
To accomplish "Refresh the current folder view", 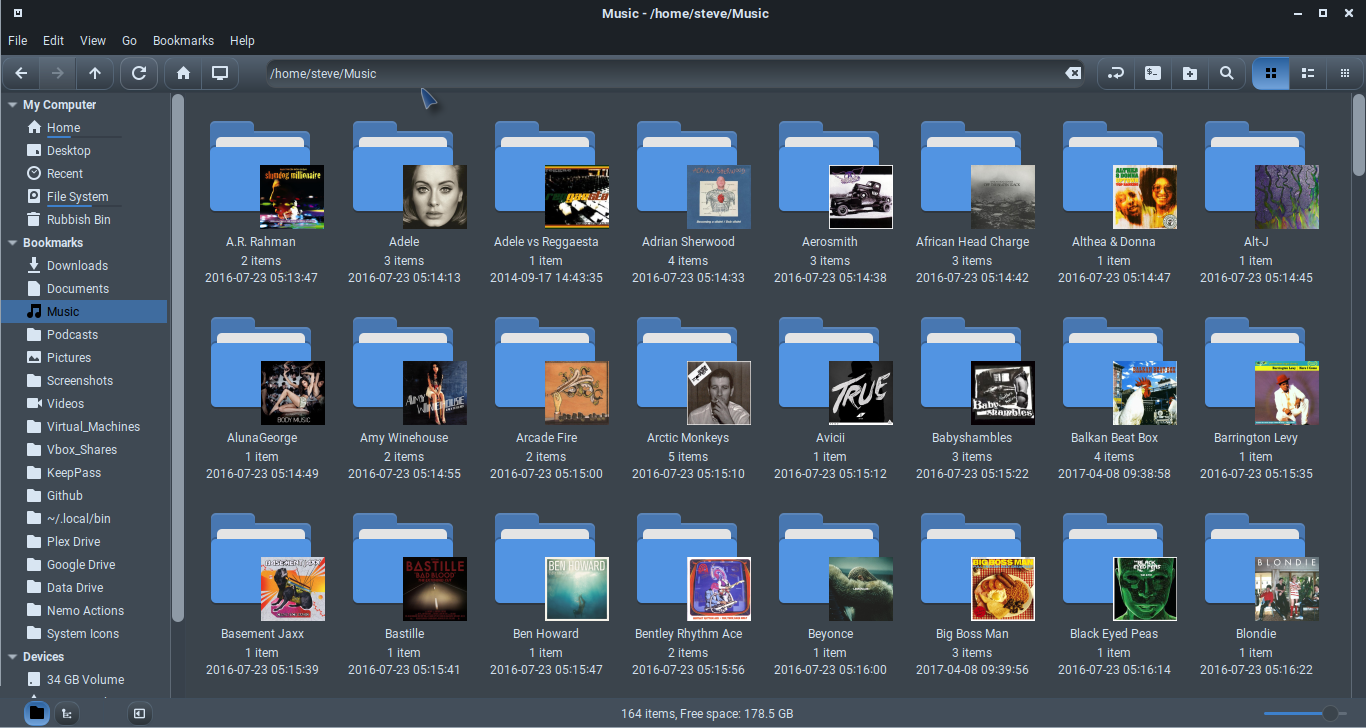I will point(139,73).
